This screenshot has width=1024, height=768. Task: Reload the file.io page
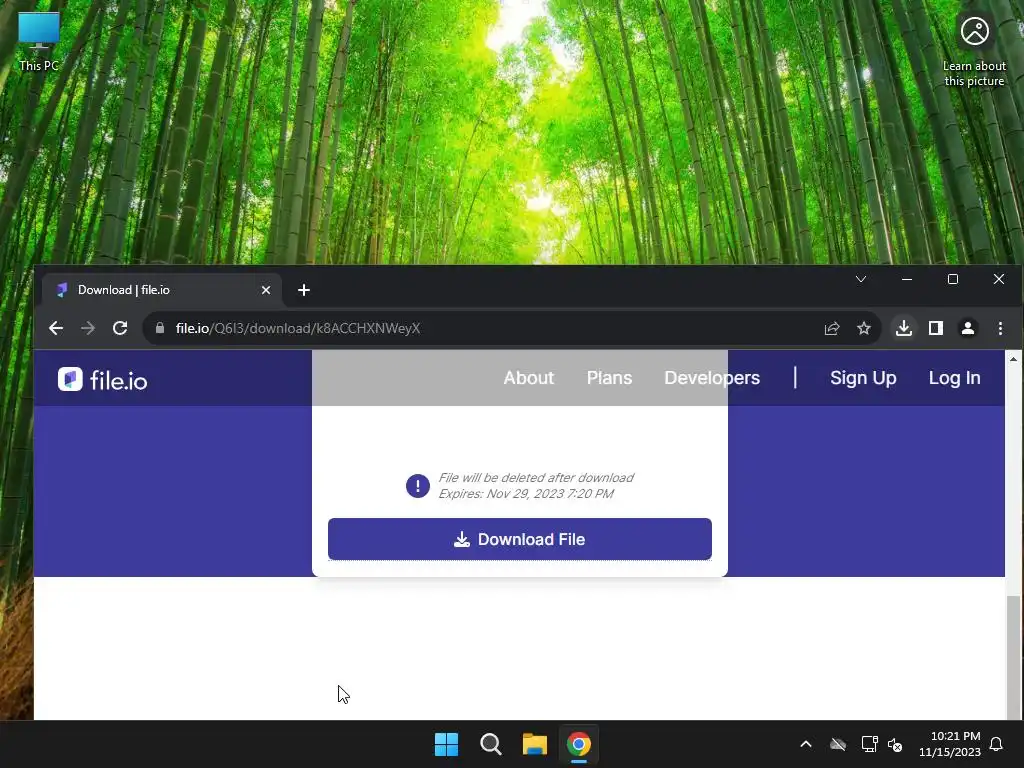pyautogui.click(x=120, y=328)
